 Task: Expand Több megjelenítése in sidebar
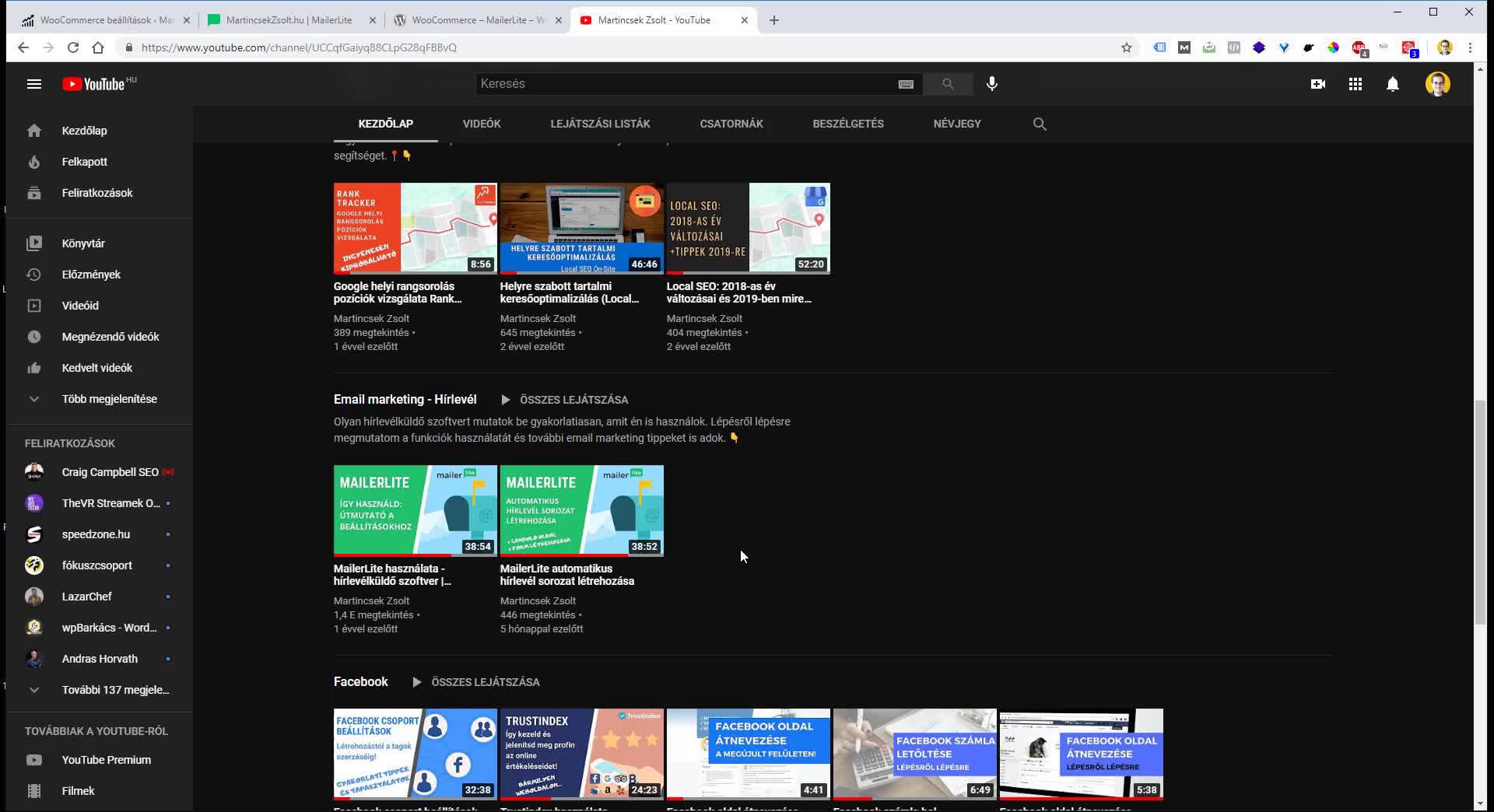coord(100,399)
